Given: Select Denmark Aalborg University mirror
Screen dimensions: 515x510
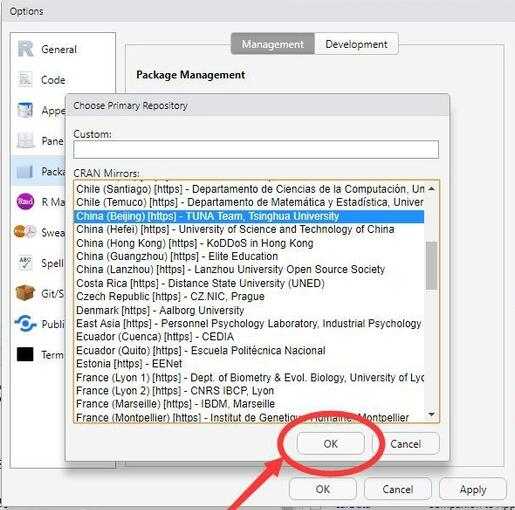Looking at the screenshot, I should (250, 310).
